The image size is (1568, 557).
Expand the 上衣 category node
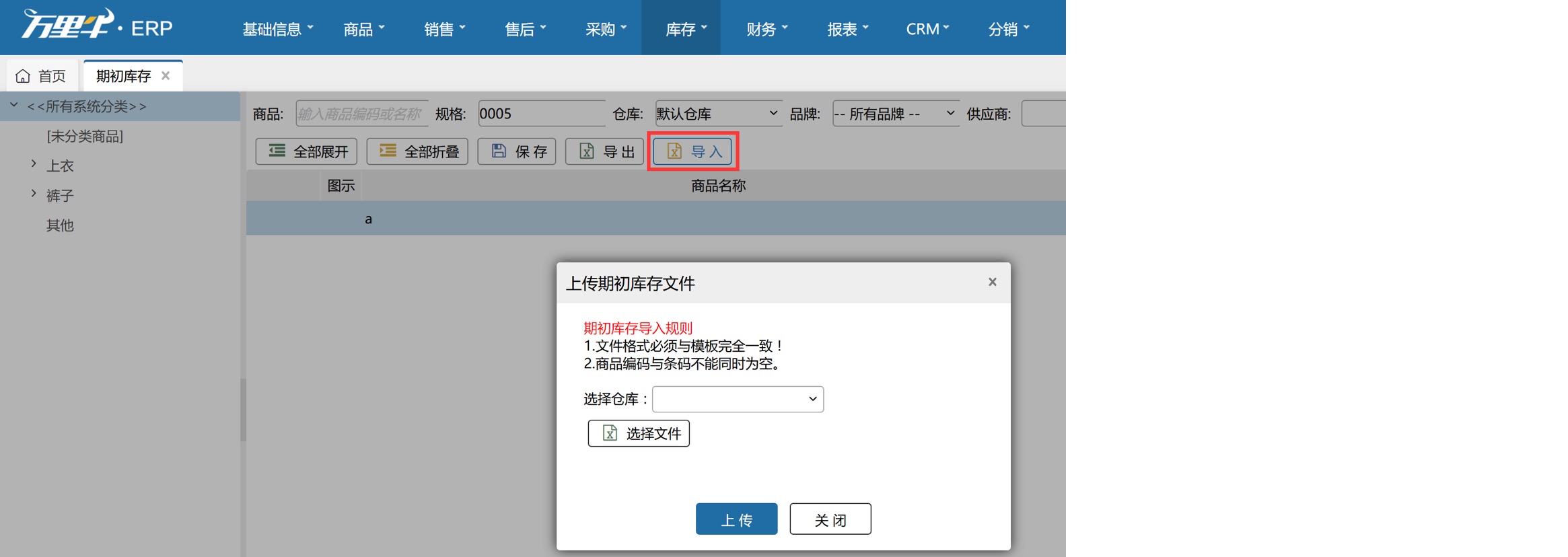[x=34, y=163]
